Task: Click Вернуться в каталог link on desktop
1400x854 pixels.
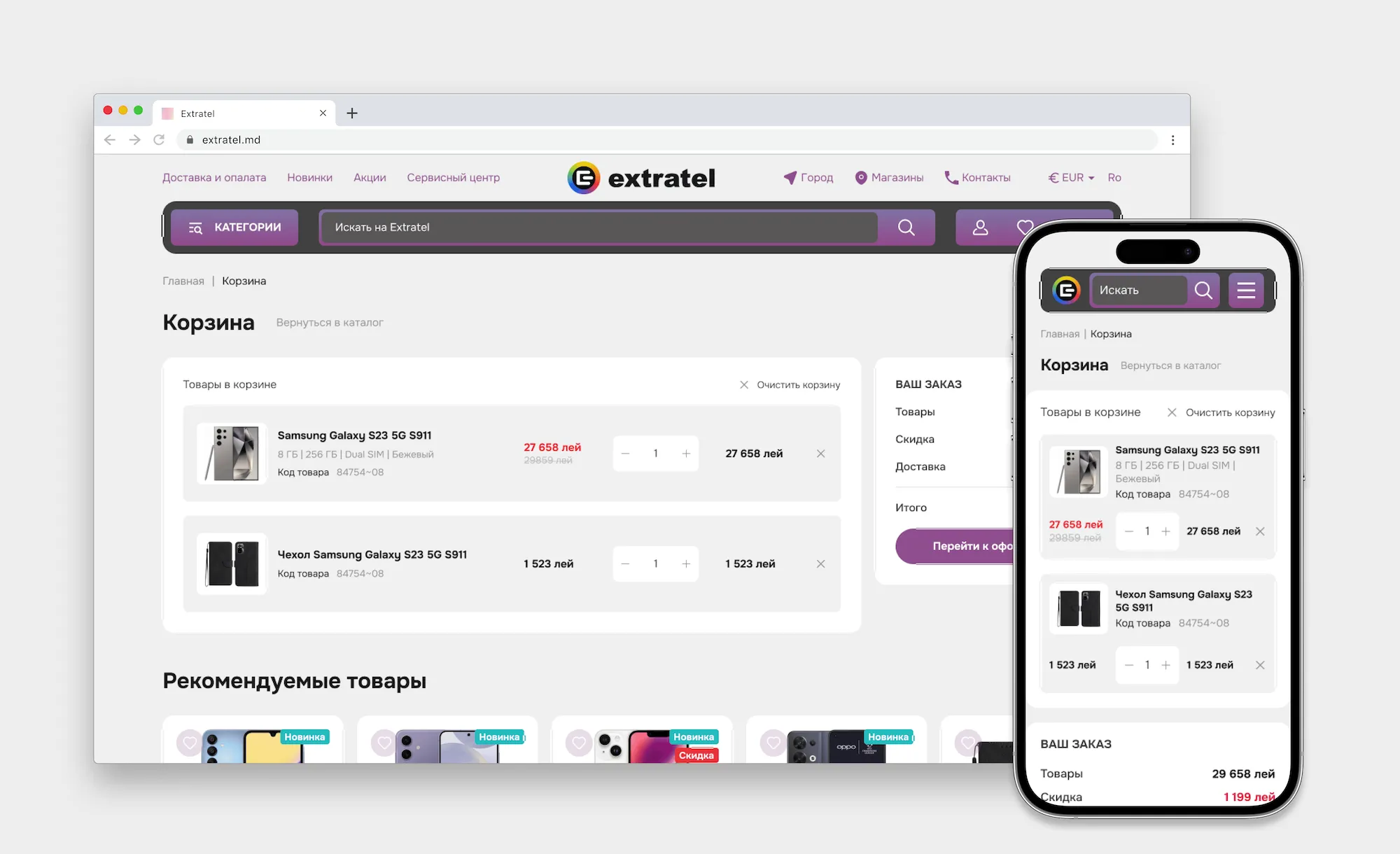Action: [329, 323]
